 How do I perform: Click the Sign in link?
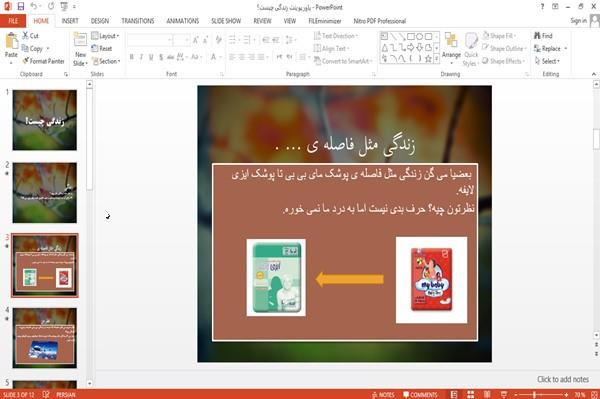(578, 21)
